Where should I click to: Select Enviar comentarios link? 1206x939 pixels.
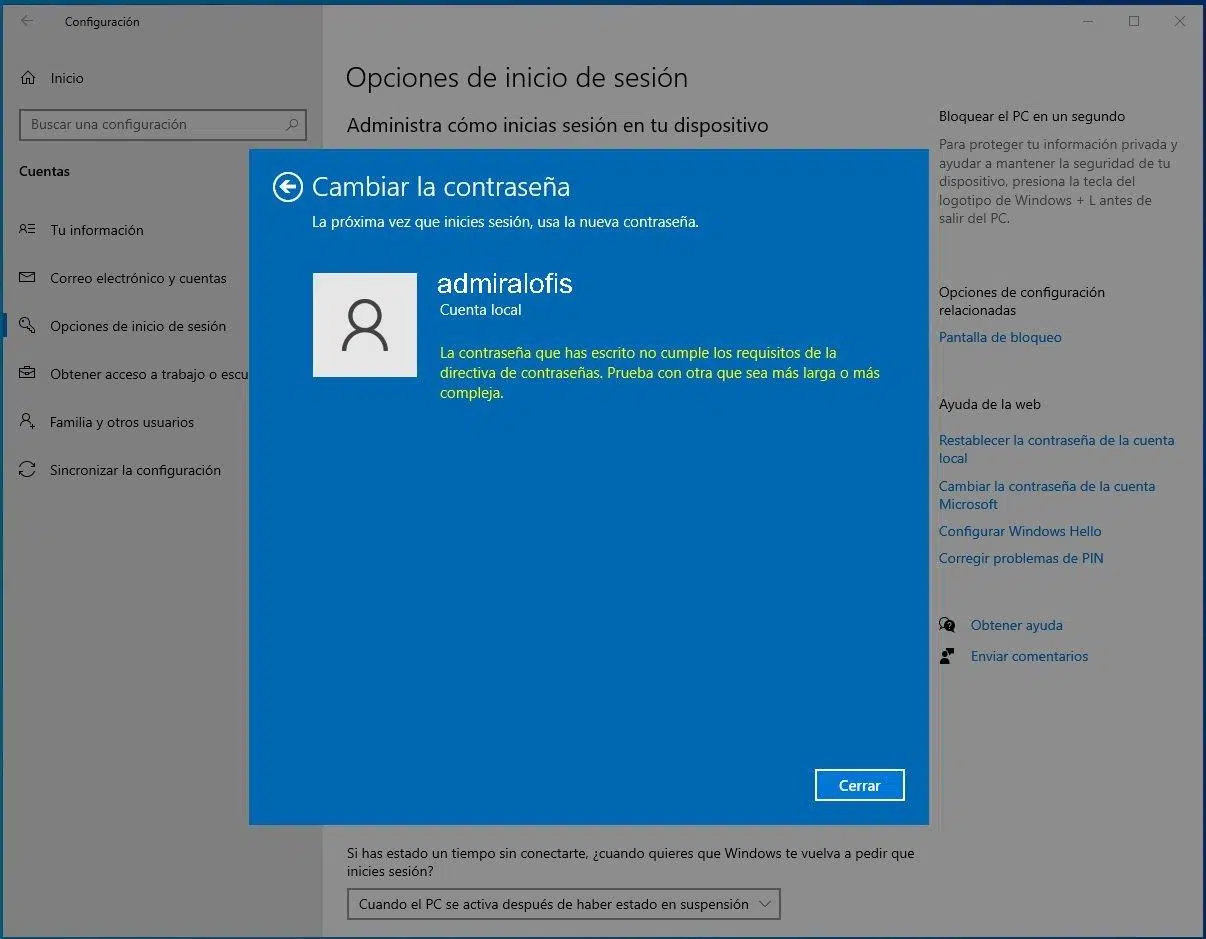point(1029,656)
